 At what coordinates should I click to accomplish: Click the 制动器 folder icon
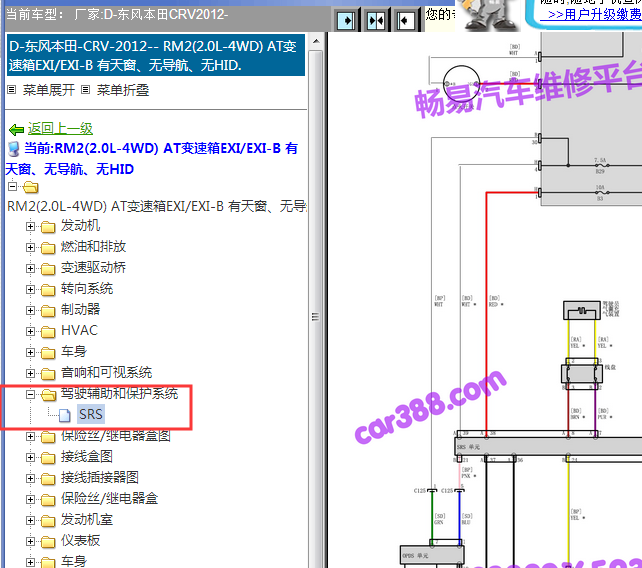tap(48, 310)
